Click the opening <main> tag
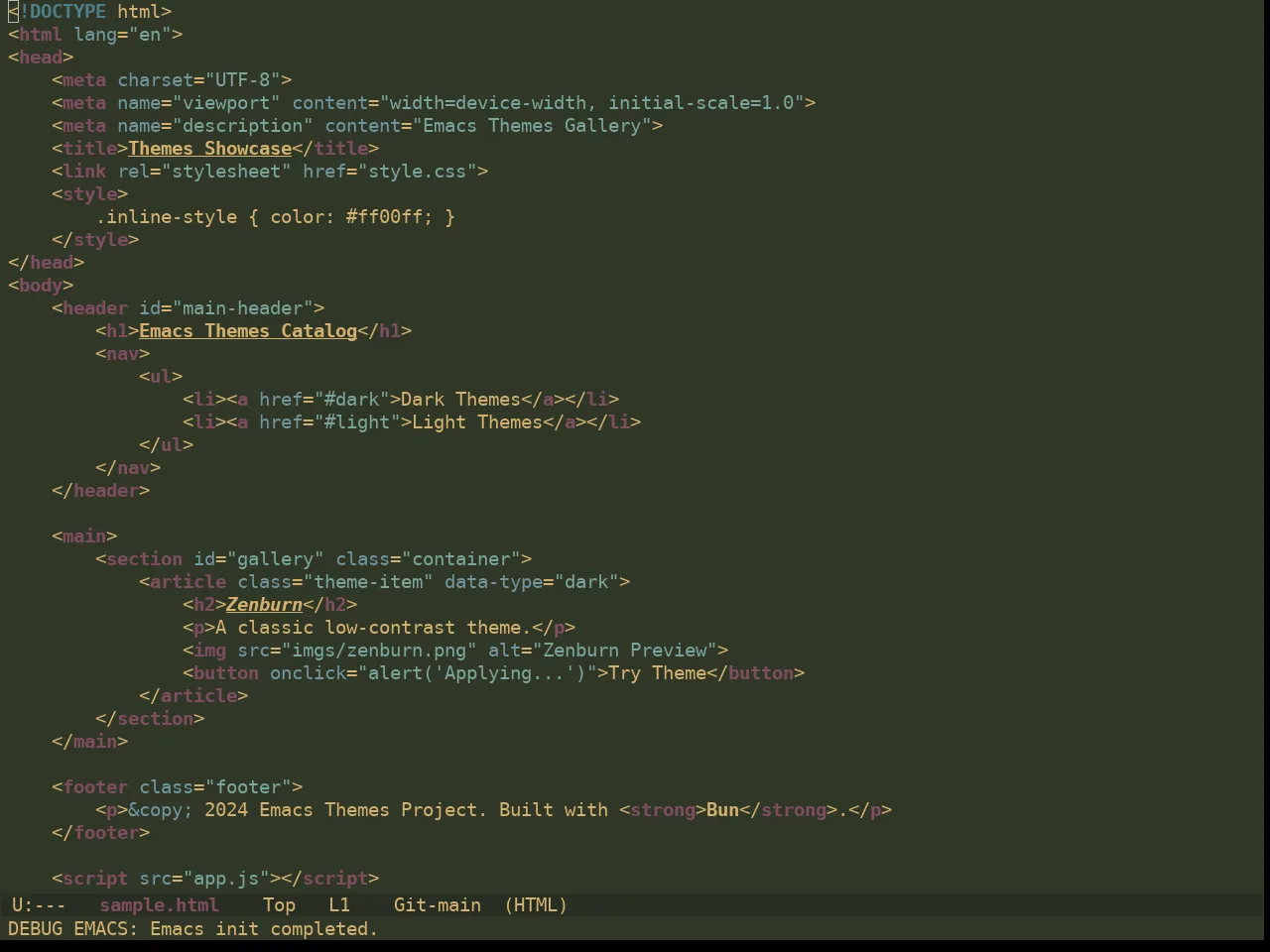 84,536
